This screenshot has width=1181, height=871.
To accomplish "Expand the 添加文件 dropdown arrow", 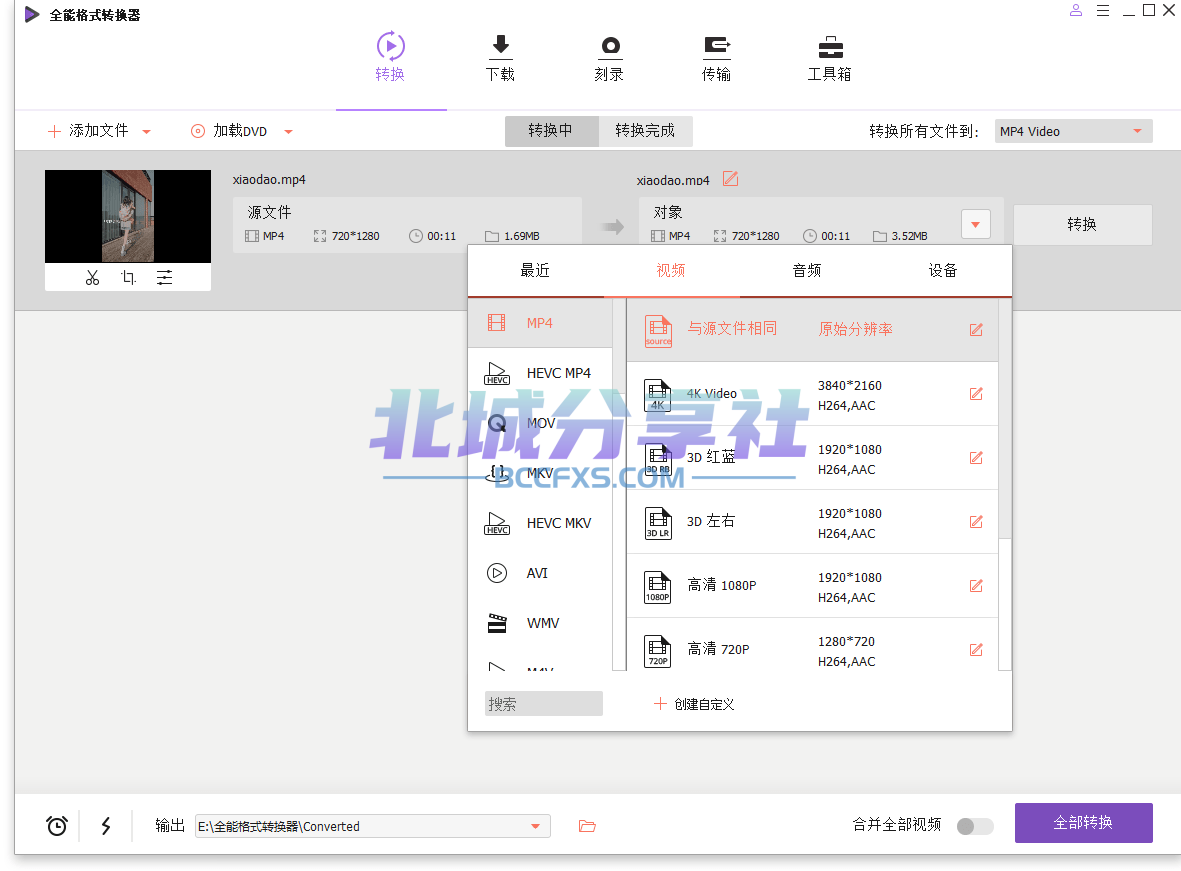I will [147, 132].
